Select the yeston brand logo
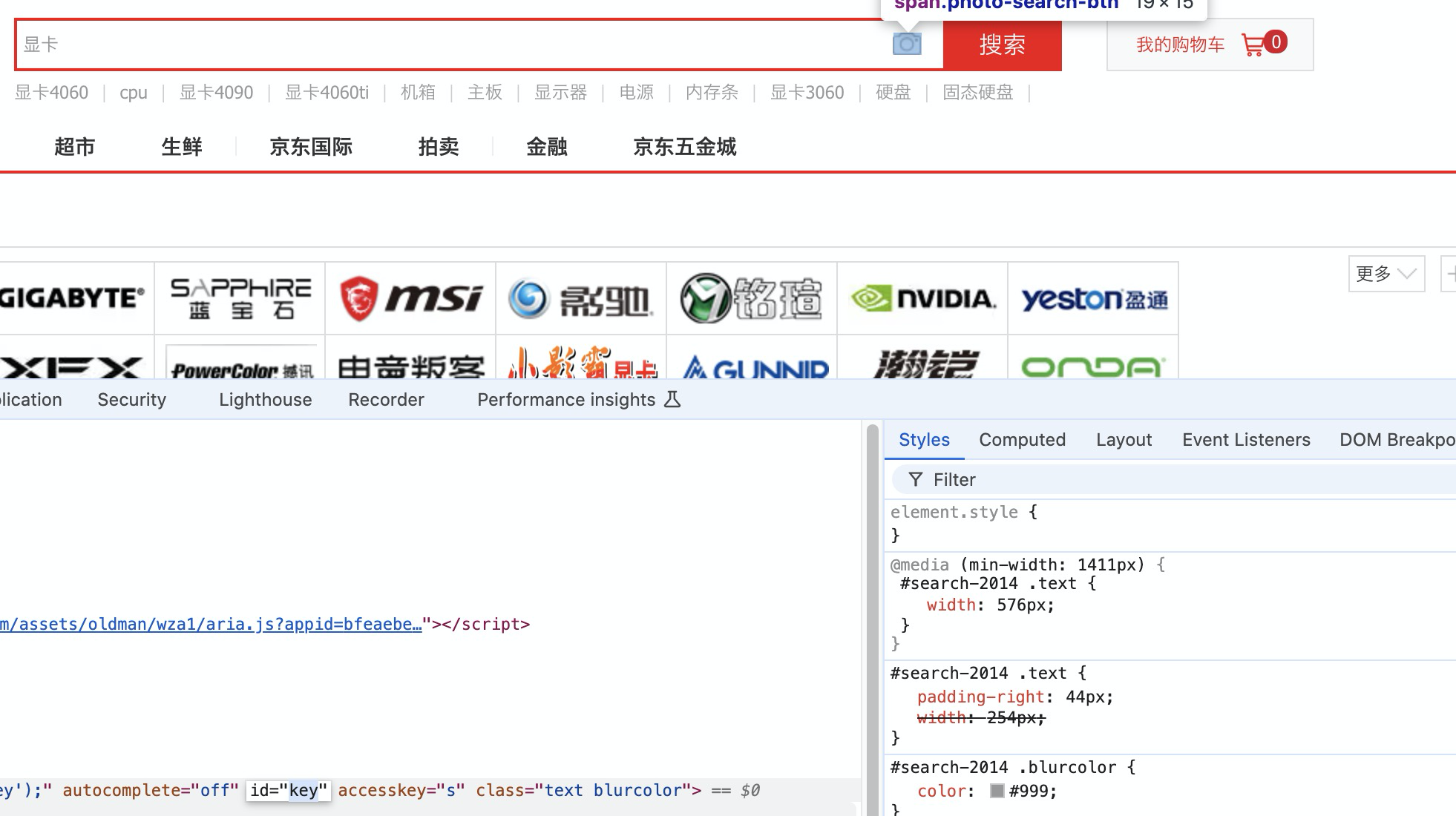1456x816 pixels. tap(1094, 298)
